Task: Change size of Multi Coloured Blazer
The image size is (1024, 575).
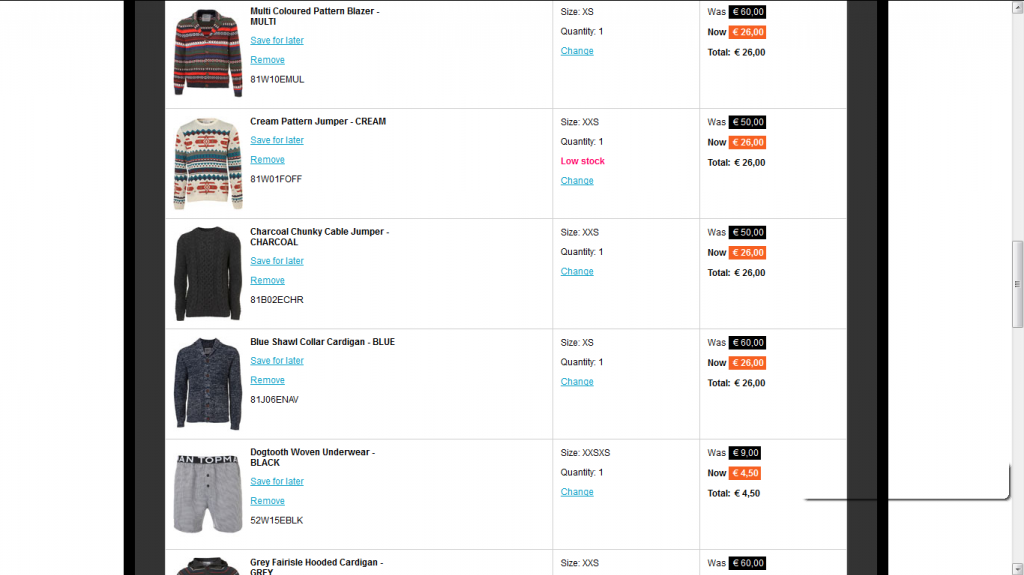Action: [x=577, y=51]
